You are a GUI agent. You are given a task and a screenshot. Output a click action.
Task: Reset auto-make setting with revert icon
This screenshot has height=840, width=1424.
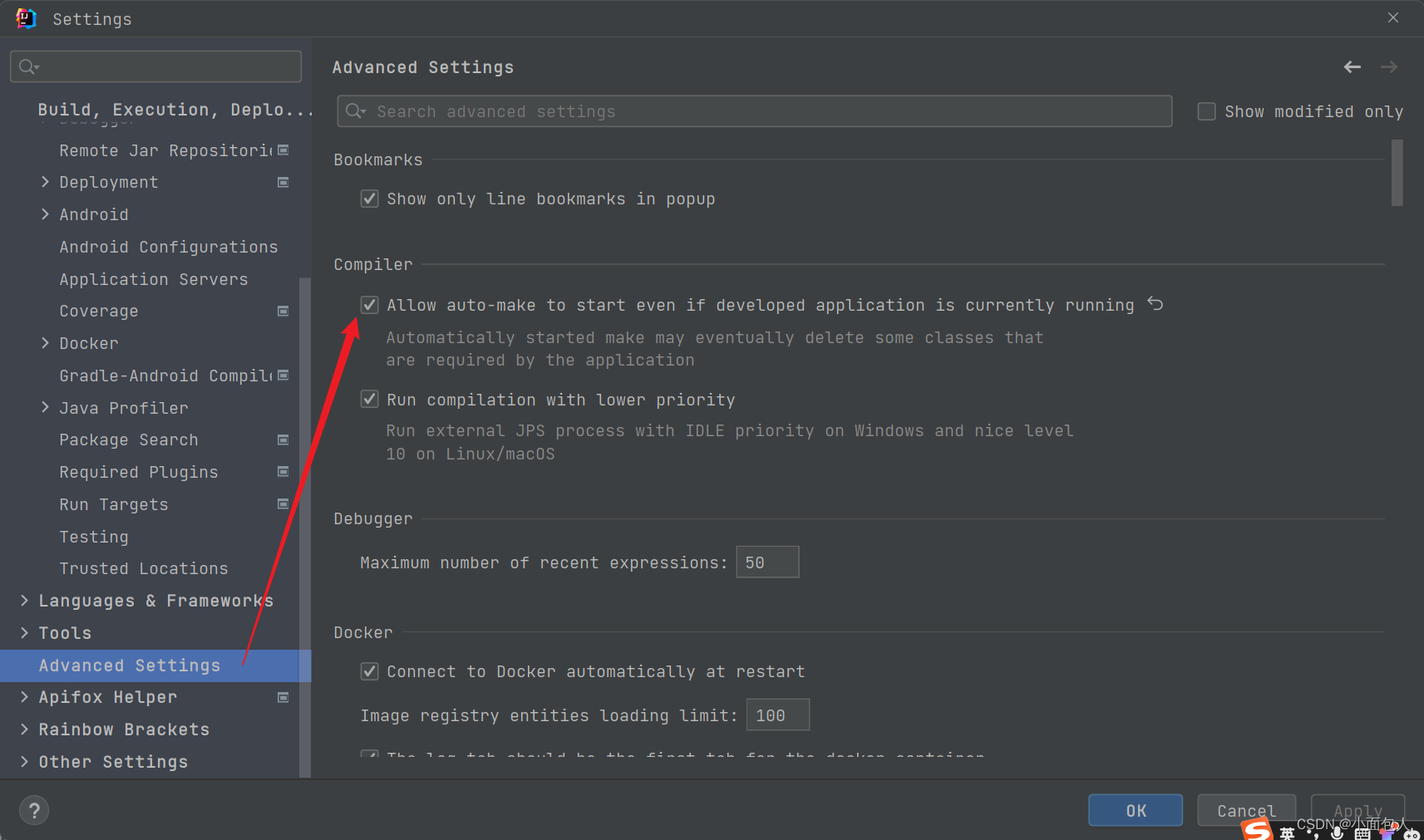pos(1155,304)
